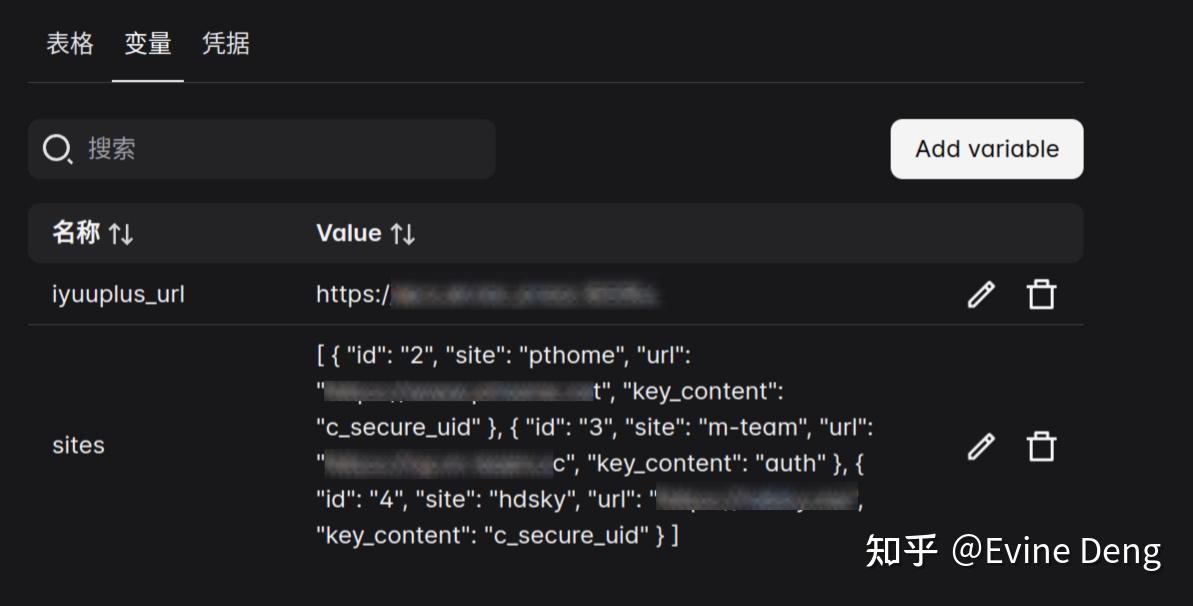The width and height of the screenshot is (1193, 606).
Task: Click the Value column header label
Action: coord(349,233)
